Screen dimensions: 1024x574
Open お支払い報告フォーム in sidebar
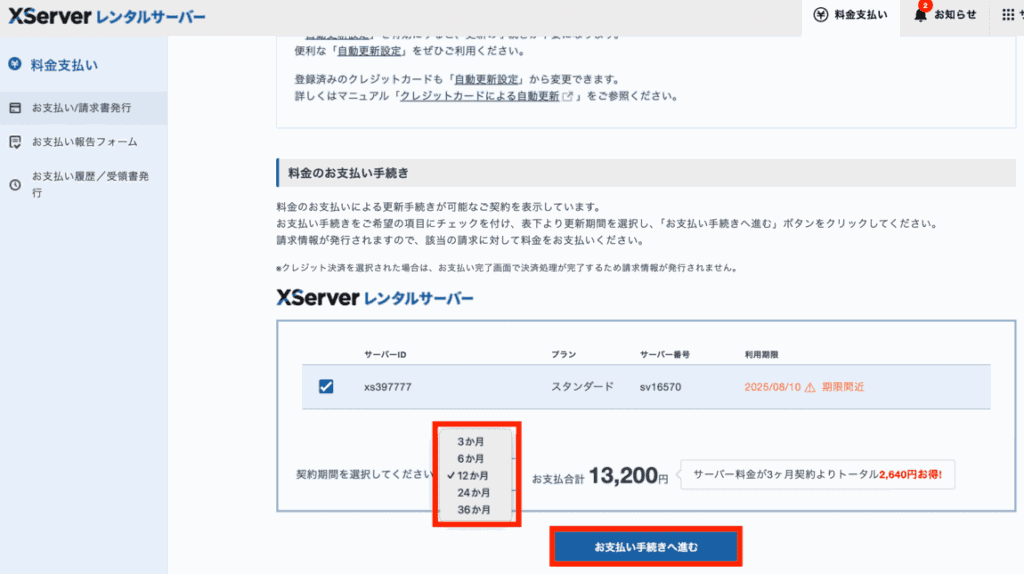[x=84, y=142]
